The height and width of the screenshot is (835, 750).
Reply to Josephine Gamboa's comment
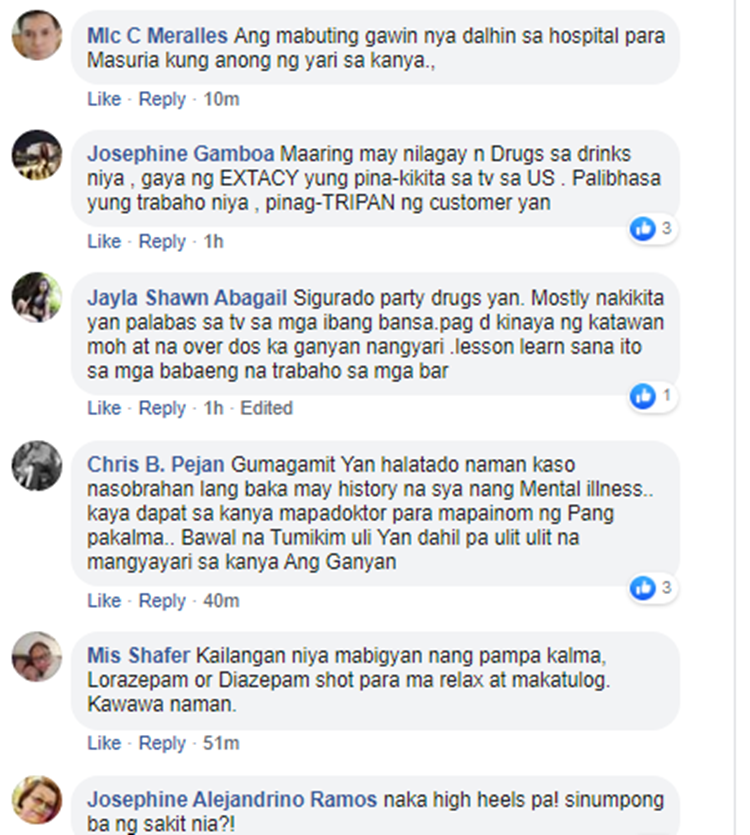pos(162,242)
